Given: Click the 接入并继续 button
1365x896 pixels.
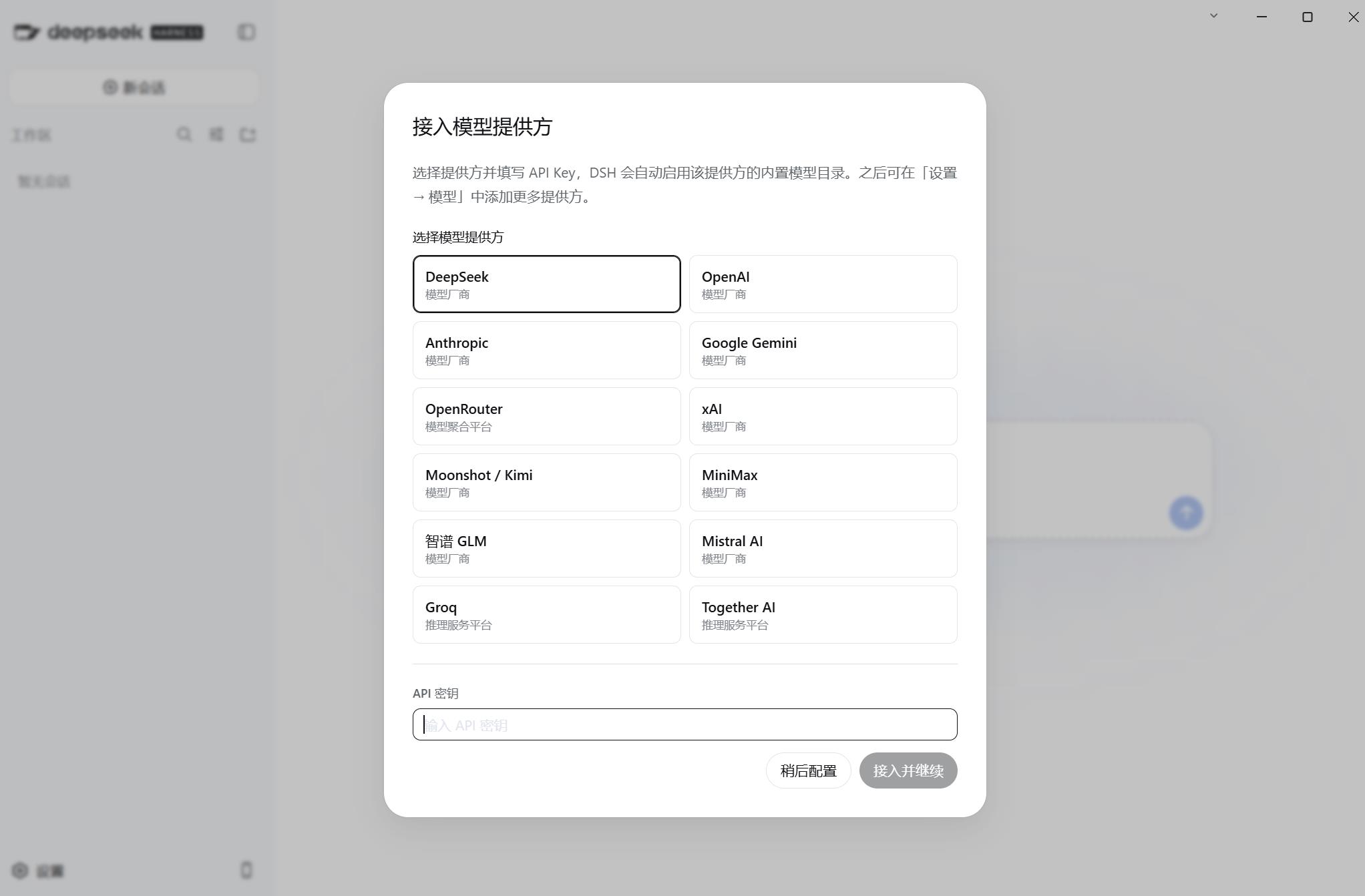Looking at the screenshot, I should (x=908, y=770).
